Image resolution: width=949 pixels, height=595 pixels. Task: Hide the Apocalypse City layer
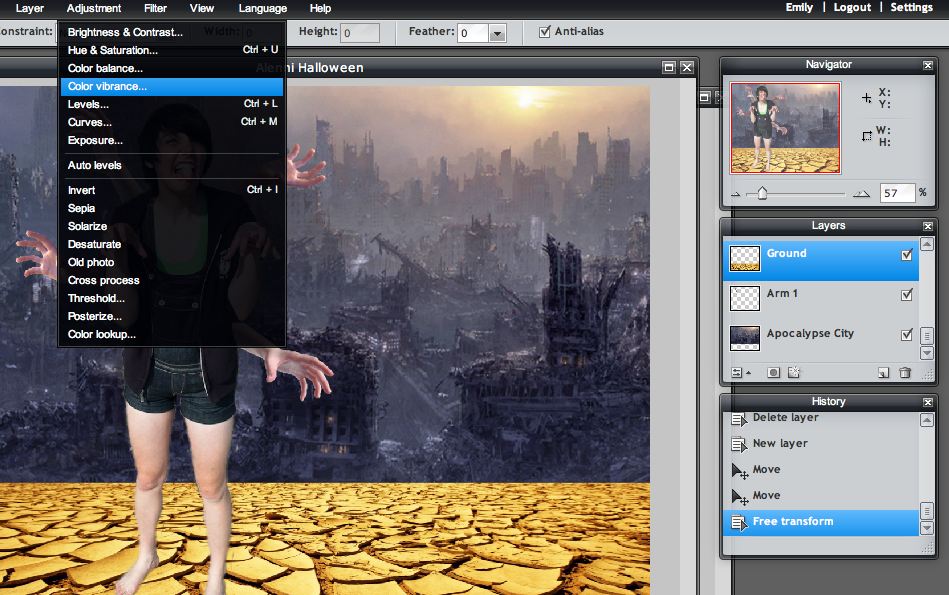coord(907,335)
